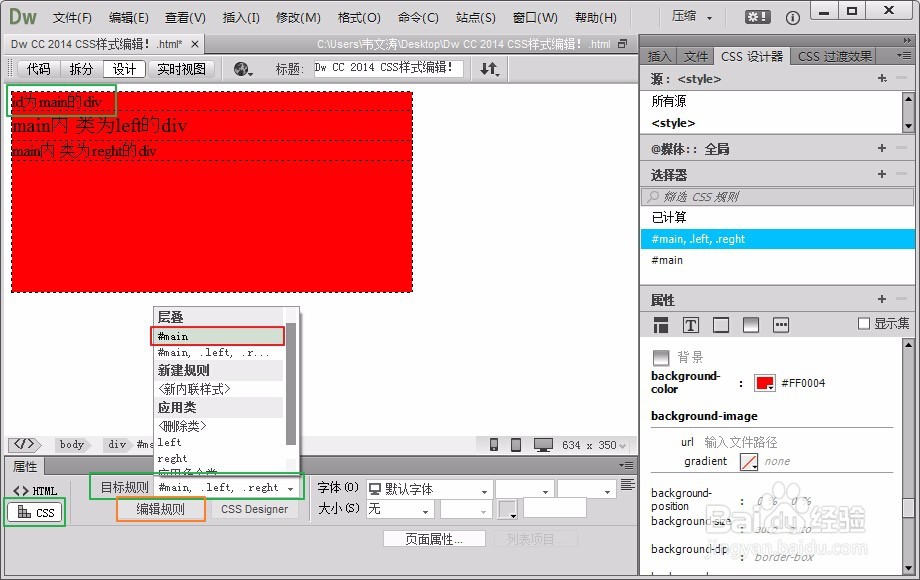The width and height of the screenshot is (920, 580).
Task: Switch to 拆分 view
Action: [x=81, y=69]
